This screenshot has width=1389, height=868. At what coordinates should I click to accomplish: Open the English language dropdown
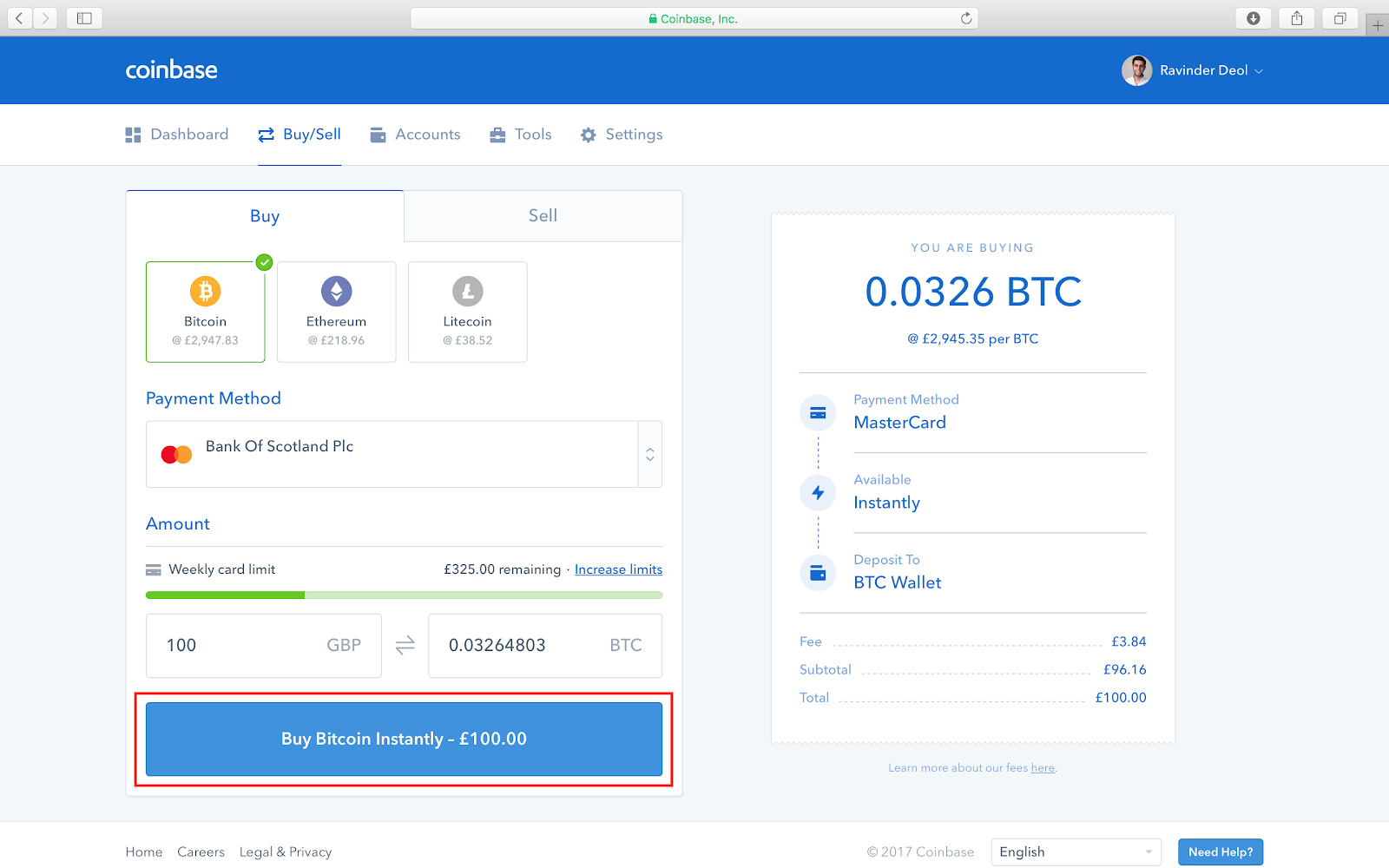click(x=1076, y=852)
